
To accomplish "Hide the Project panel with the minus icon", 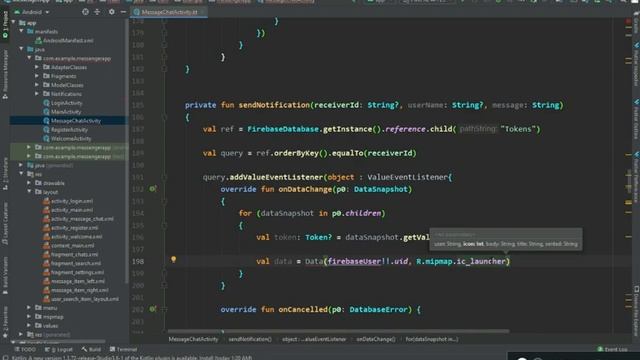I will 123,12.
